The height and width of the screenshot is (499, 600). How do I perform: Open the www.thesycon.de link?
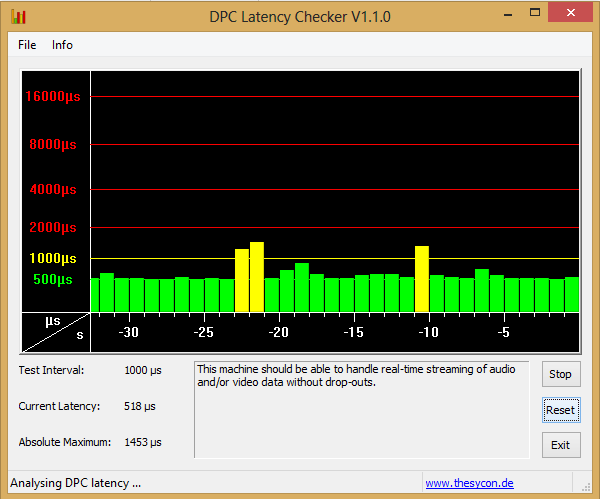(x=470, y=483)
